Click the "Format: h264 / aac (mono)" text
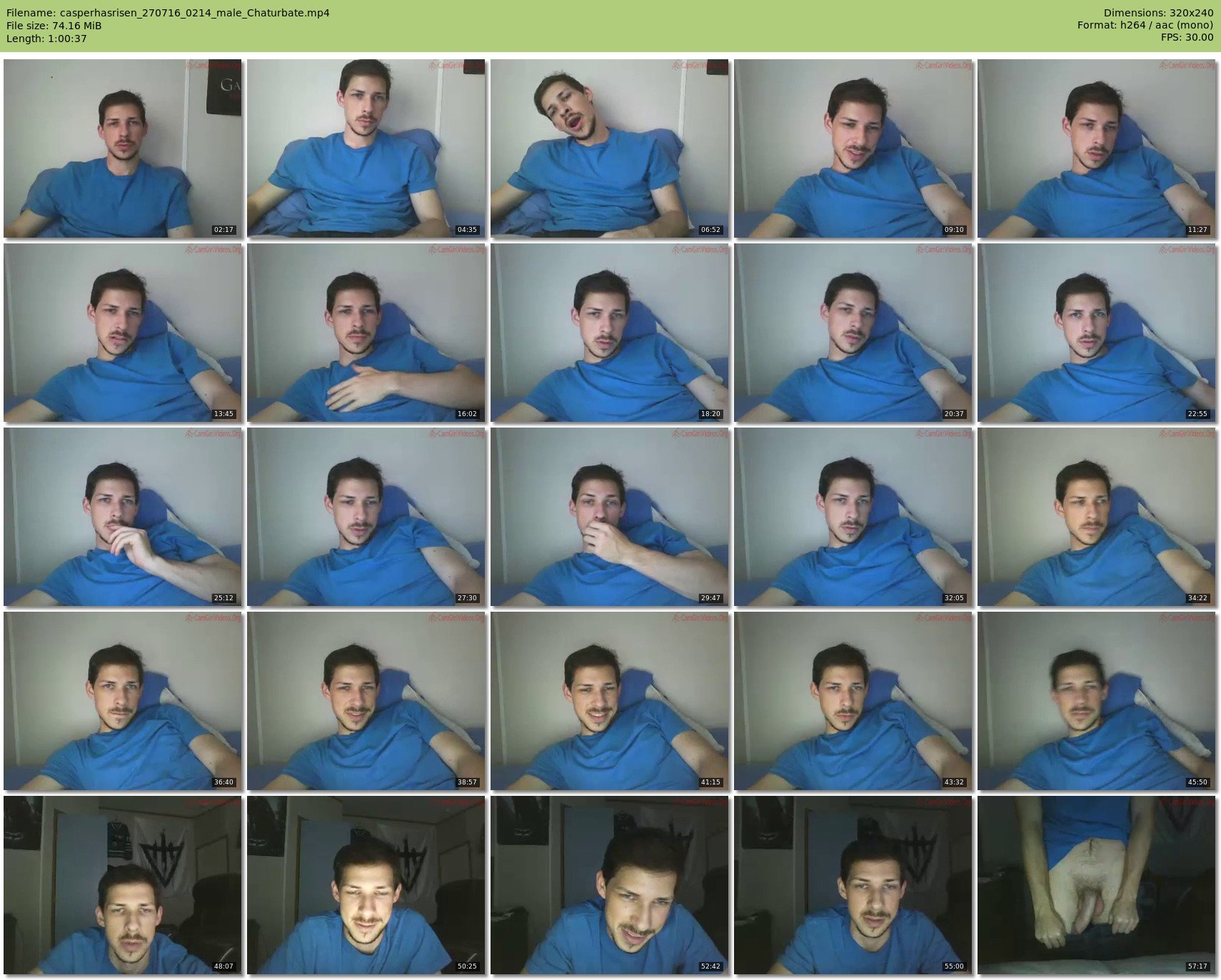Image resolution: width=1221 pixels, height=980 pixels. 1145,25
